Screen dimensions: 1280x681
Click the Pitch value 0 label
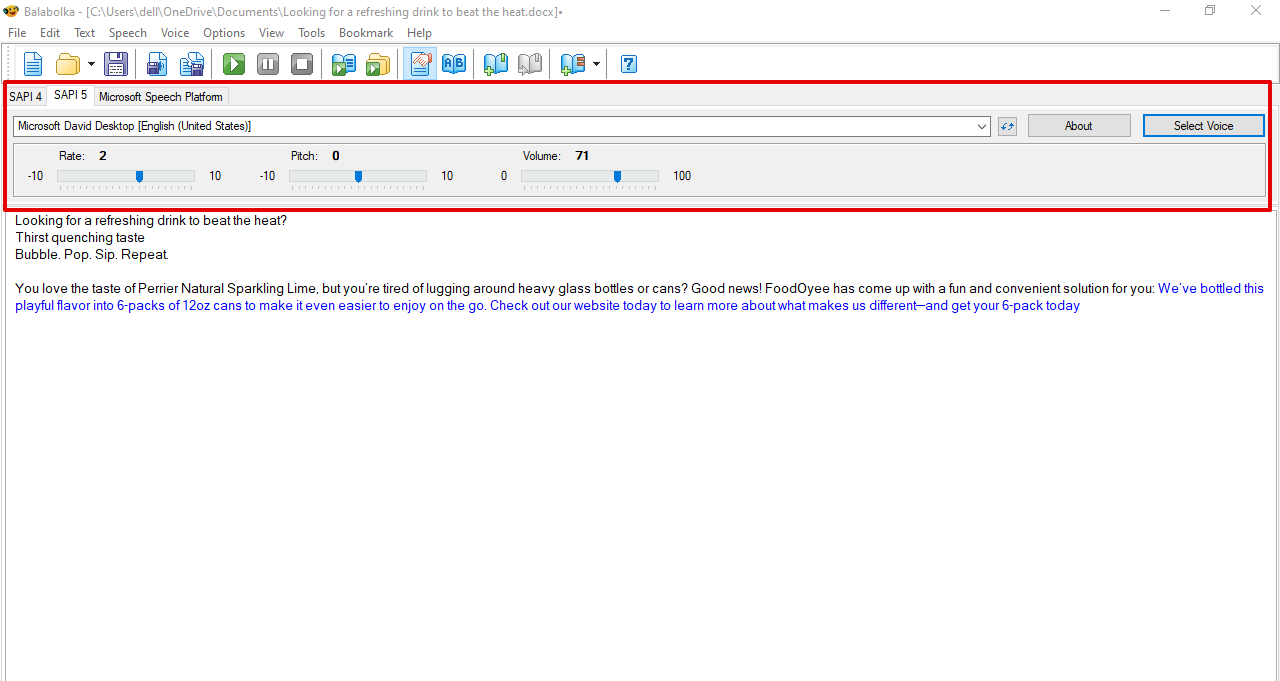click(x=336, y=156)
